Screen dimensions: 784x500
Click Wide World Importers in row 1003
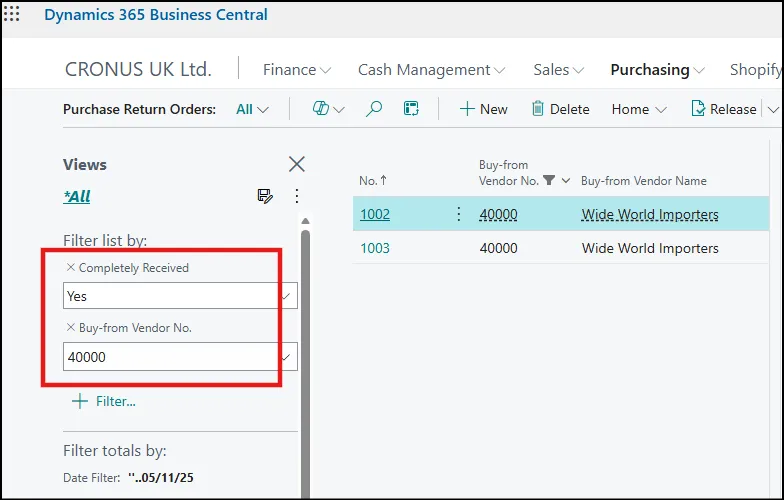click(x=650, y=248)
